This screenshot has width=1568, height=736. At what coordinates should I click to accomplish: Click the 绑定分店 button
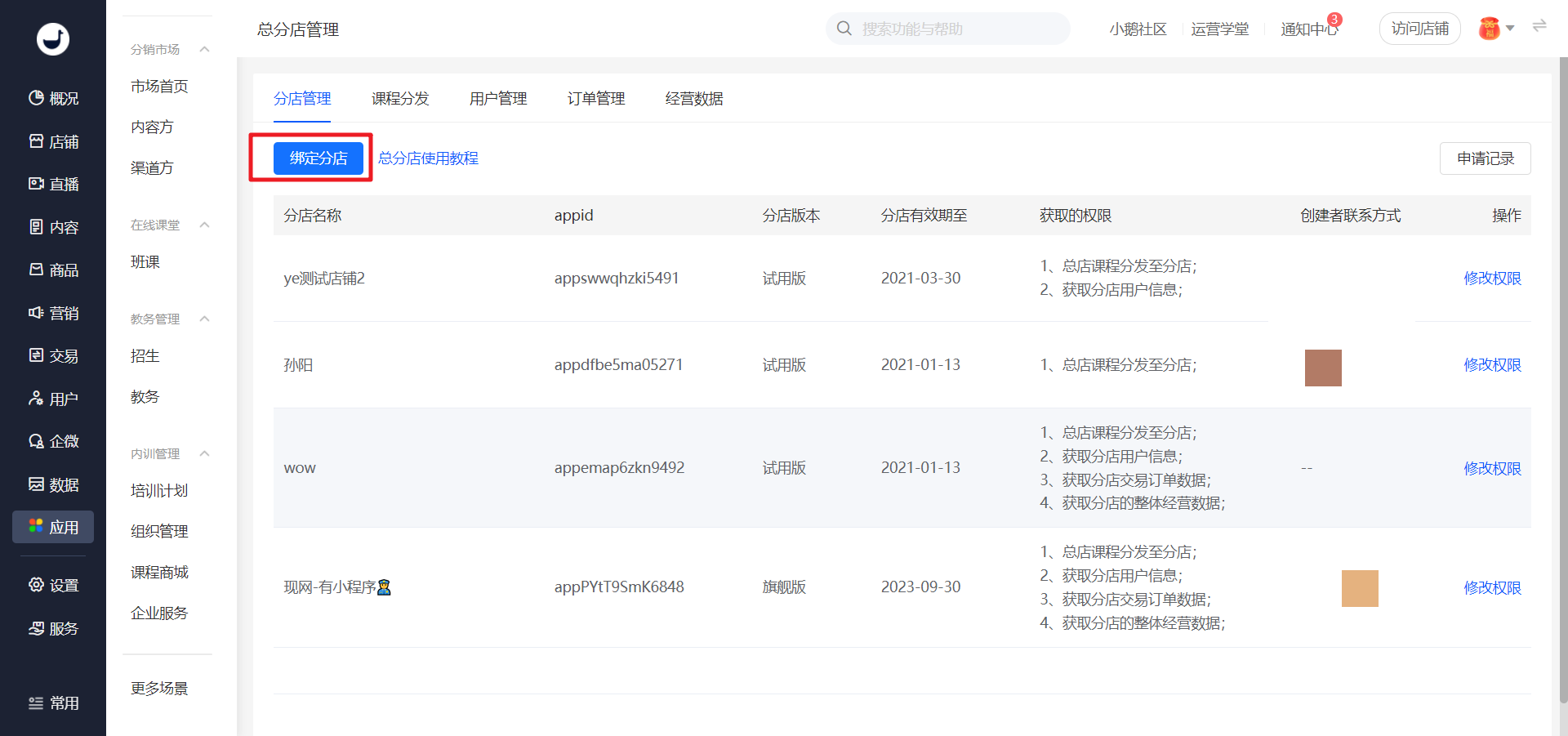point(318,158)
